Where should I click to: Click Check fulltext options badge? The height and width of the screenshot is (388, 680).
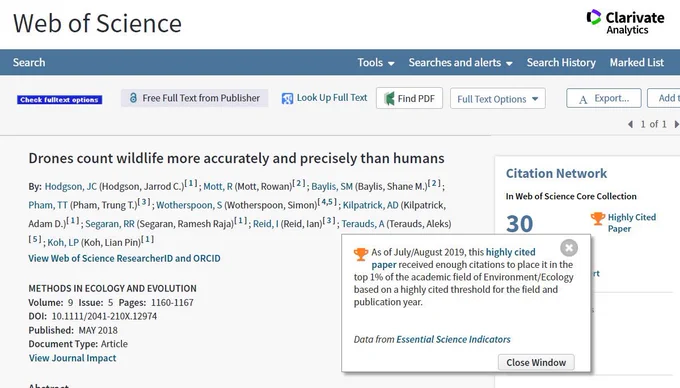[x=60, y=100]
